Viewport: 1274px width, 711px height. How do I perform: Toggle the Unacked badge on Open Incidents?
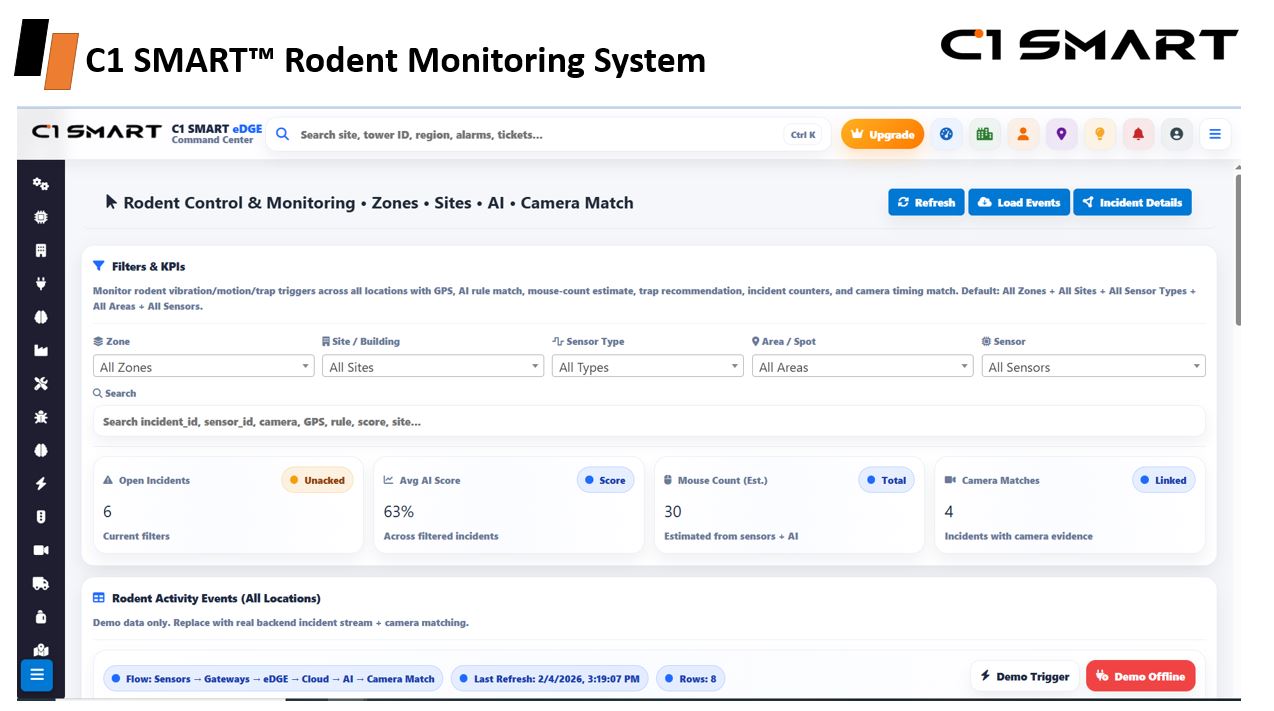tap(319, 480)
